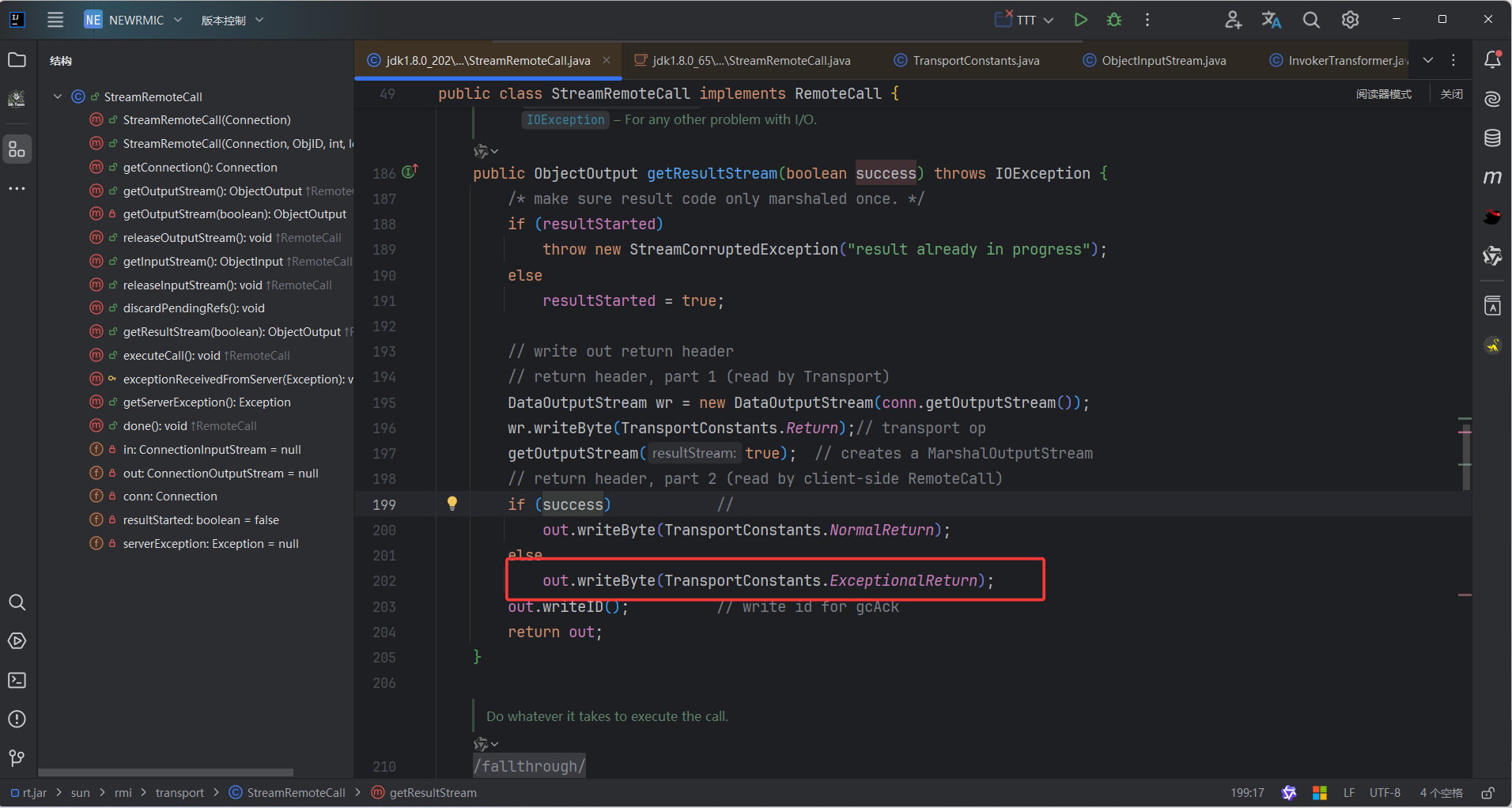Viewport: 1512px width, 808px height.
Task: Open the Terminal tool window
Action: click(17, 680)
